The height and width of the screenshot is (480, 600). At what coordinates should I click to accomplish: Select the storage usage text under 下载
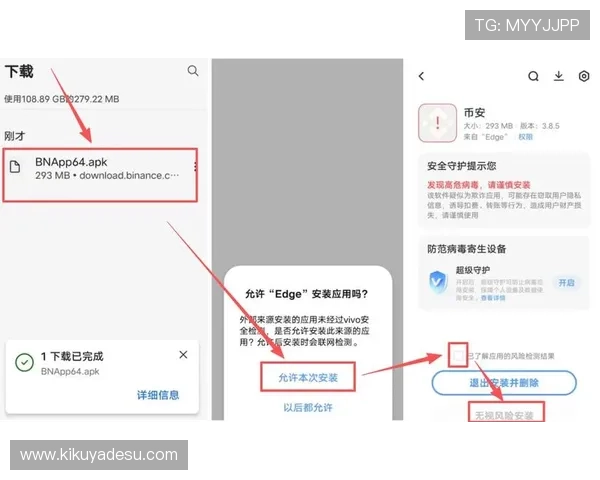(62, 99)
